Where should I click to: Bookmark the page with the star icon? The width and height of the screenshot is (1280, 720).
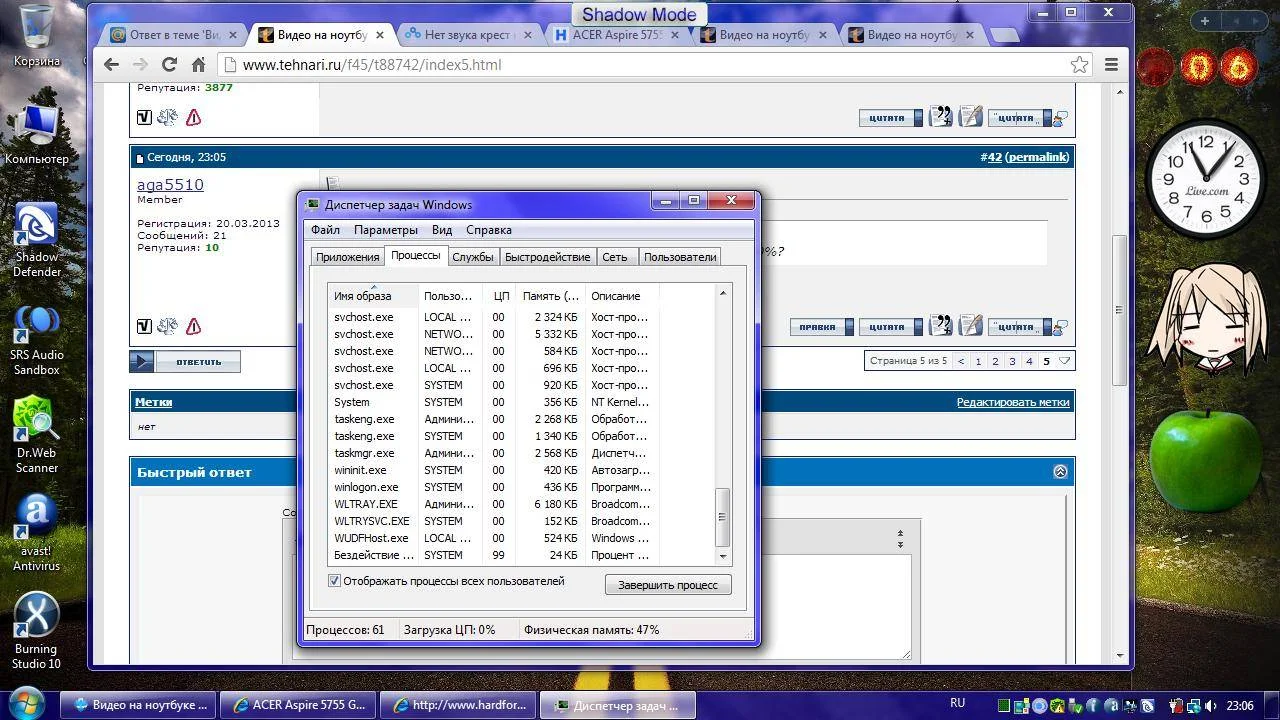(1079, 65)
